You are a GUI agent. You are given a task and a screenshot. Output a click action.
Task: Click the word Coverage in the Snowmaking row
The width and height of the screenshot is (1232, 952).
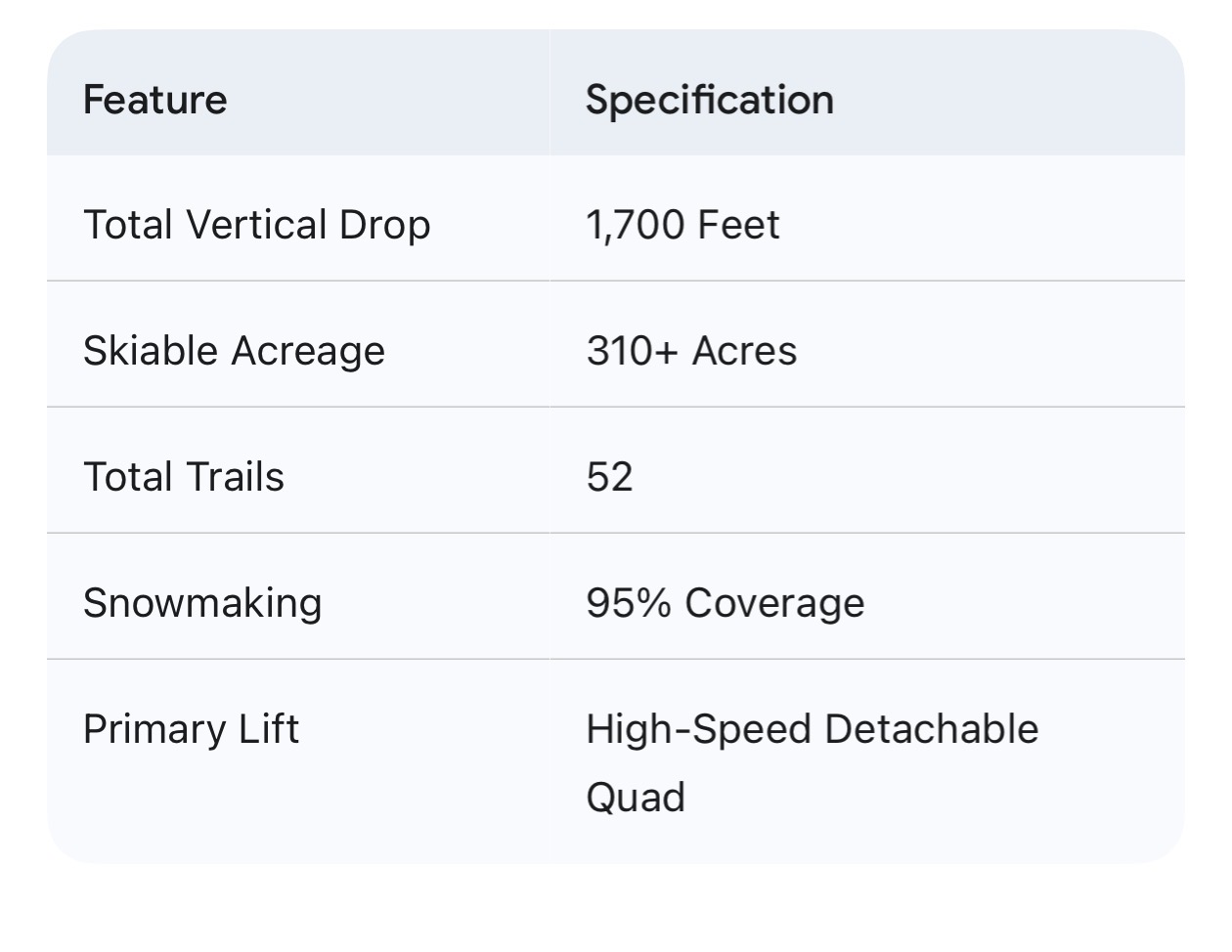pos(774,603)
